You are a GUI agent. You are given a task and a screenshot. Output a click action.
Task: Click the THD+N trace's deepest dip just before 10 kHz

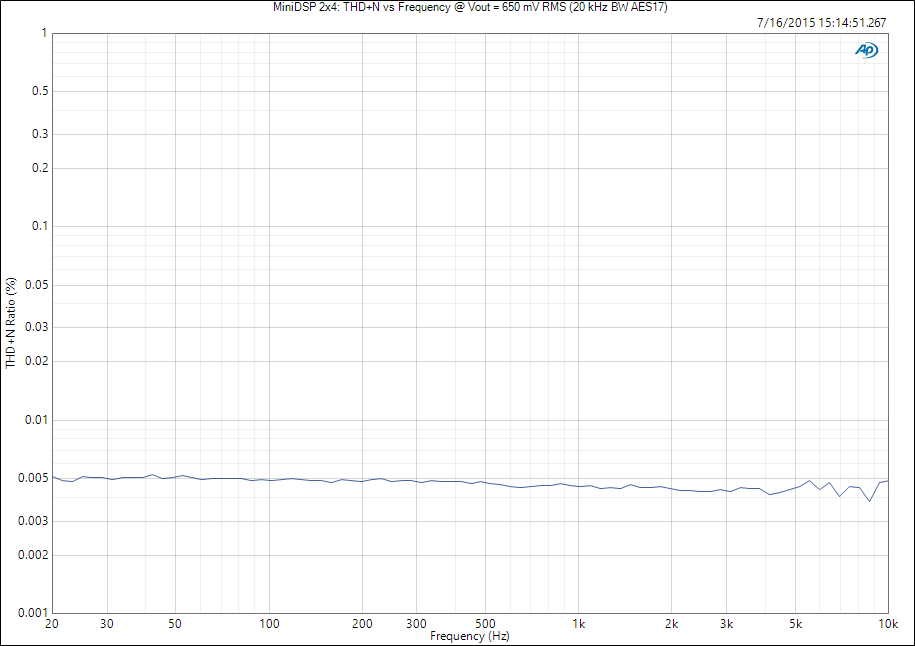pyautogui.click(x=869, y=501)
